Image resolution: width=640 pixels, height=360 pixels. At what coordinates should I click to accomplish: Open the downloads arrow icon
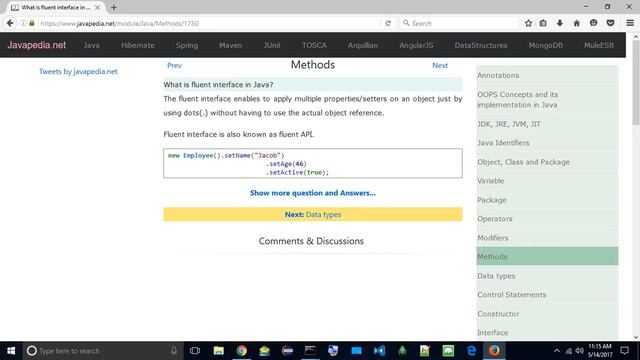tap(560, 23)
